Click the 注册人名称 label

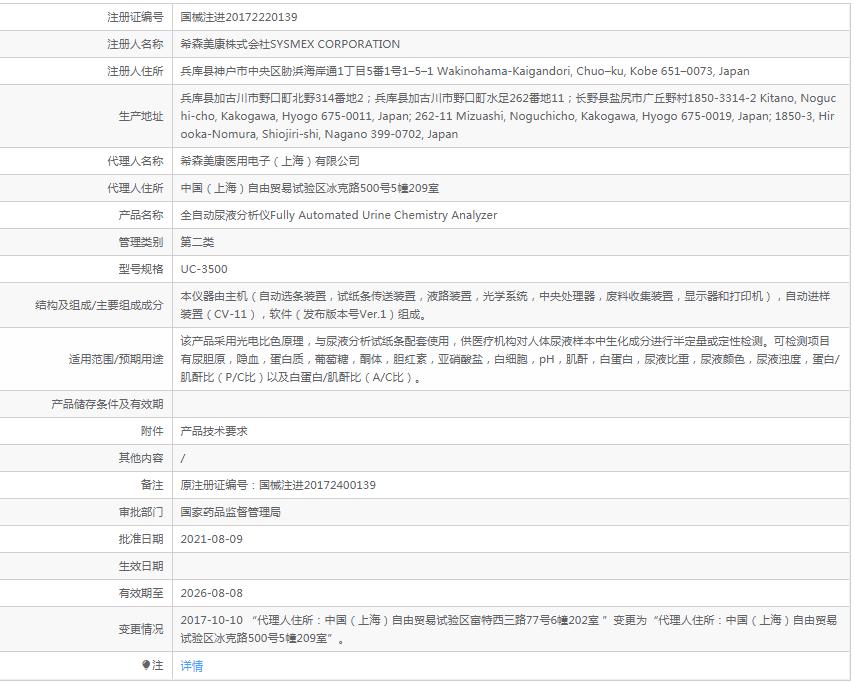click(135, 44)
